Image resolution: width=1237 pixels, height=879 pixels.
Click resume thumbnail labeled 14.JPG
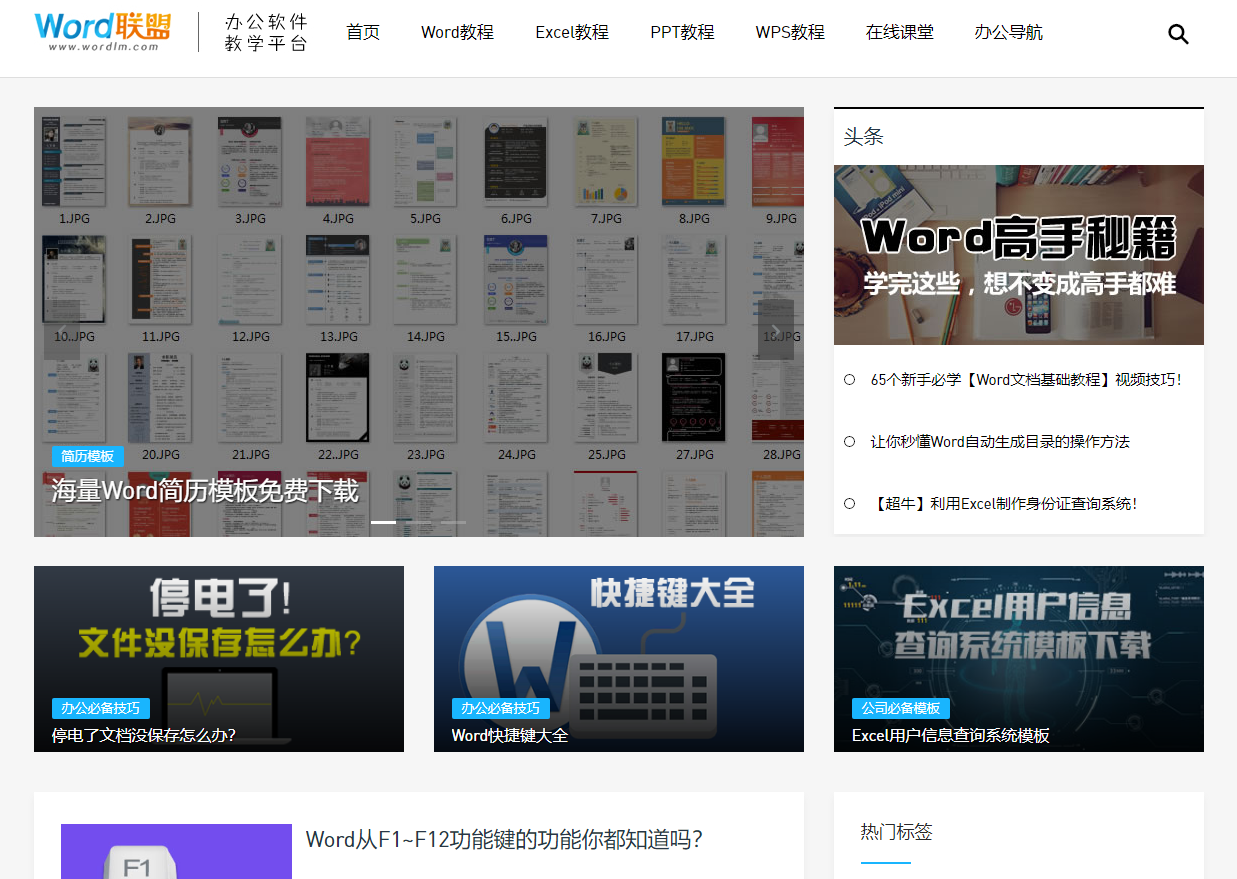point(426,281)
